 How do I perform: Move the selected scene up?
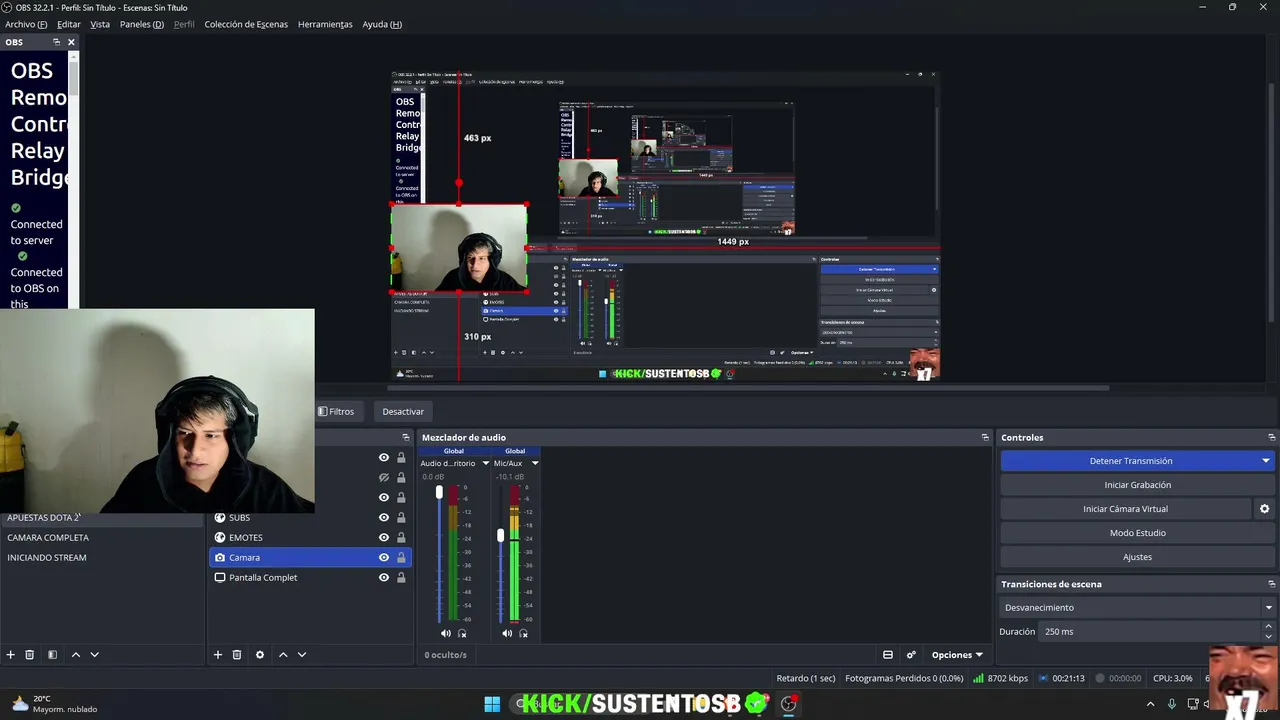click(75, 655)
